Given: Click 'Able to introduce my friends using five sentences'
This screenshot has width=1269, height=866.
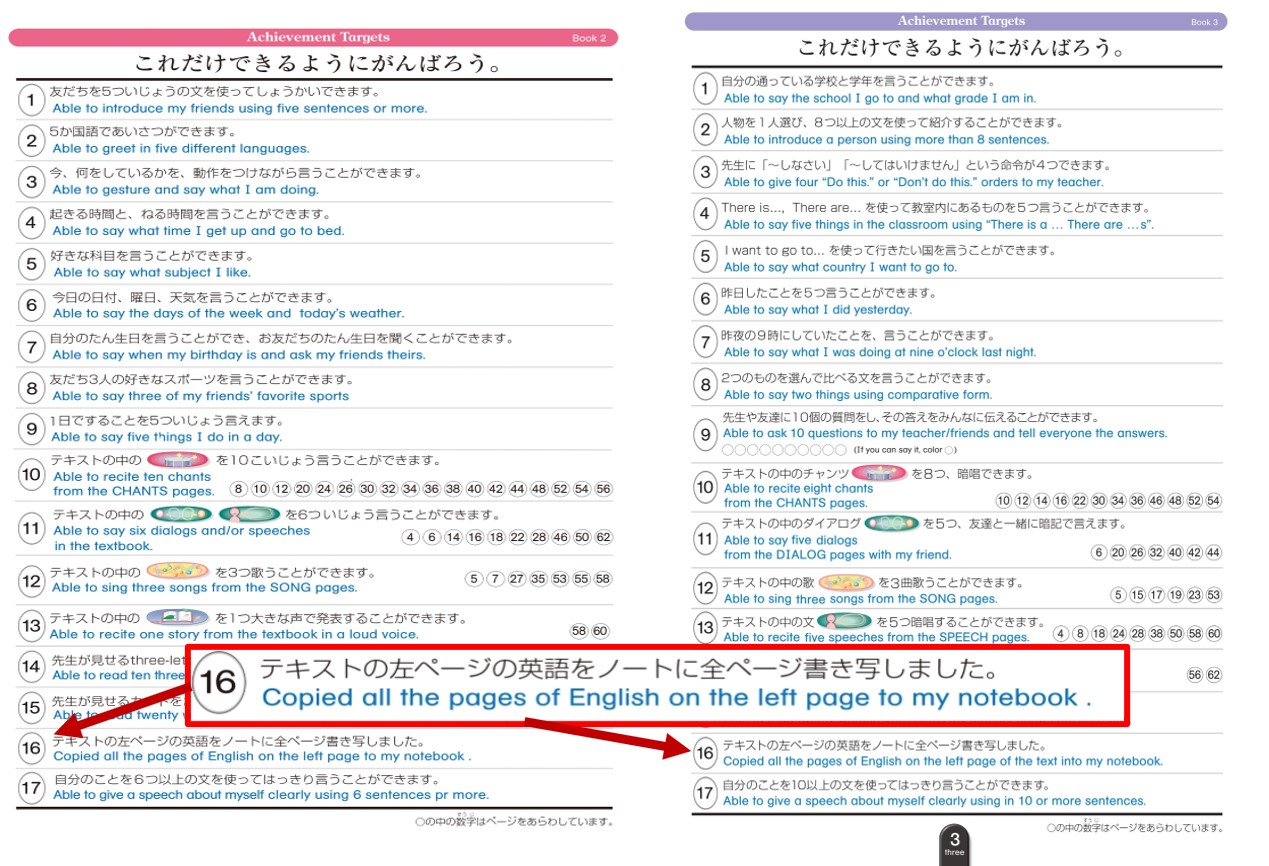Looking at the screenshot, I should (239, 108).
